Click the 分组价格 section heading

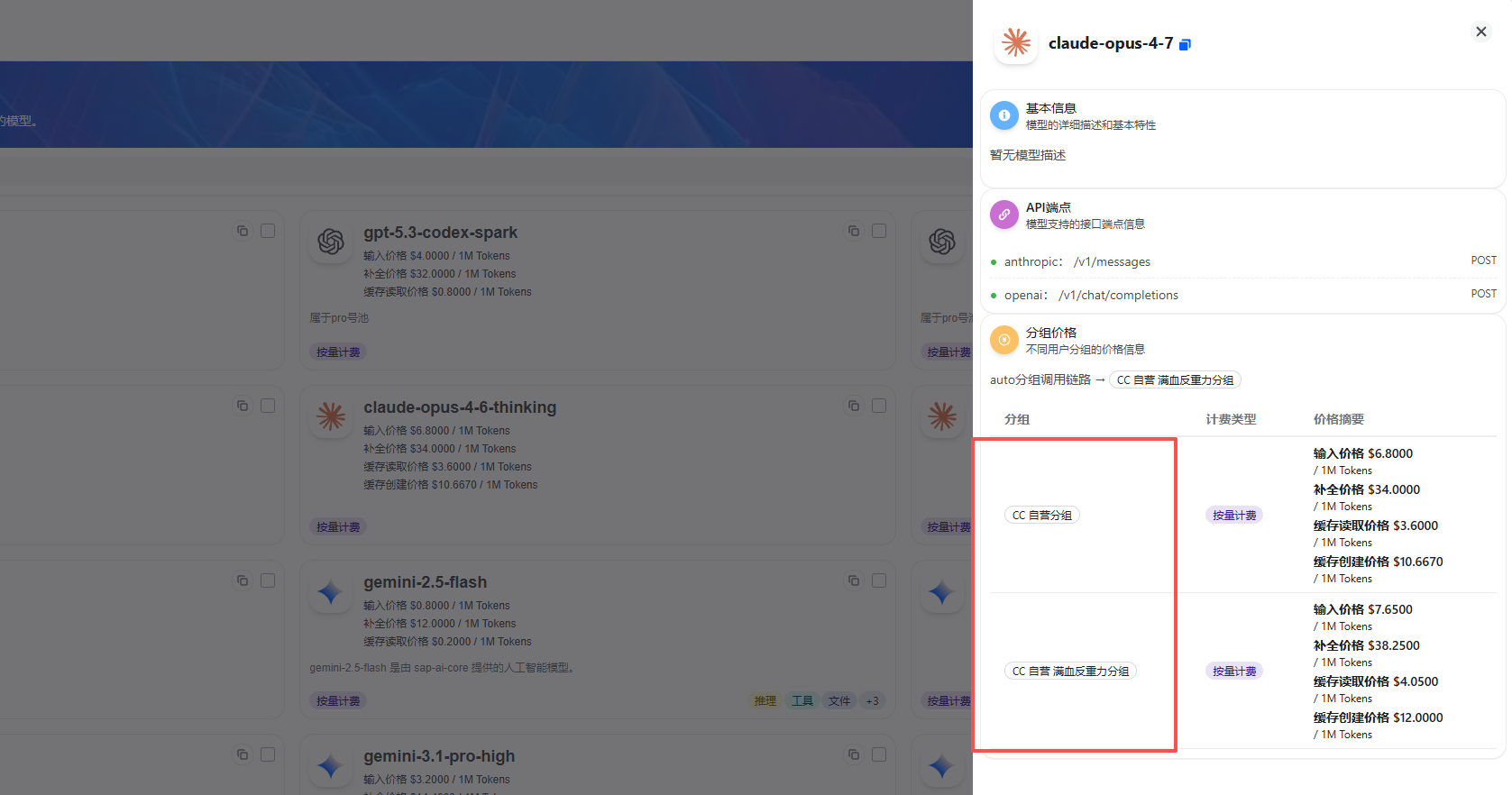coord(1051,333)
